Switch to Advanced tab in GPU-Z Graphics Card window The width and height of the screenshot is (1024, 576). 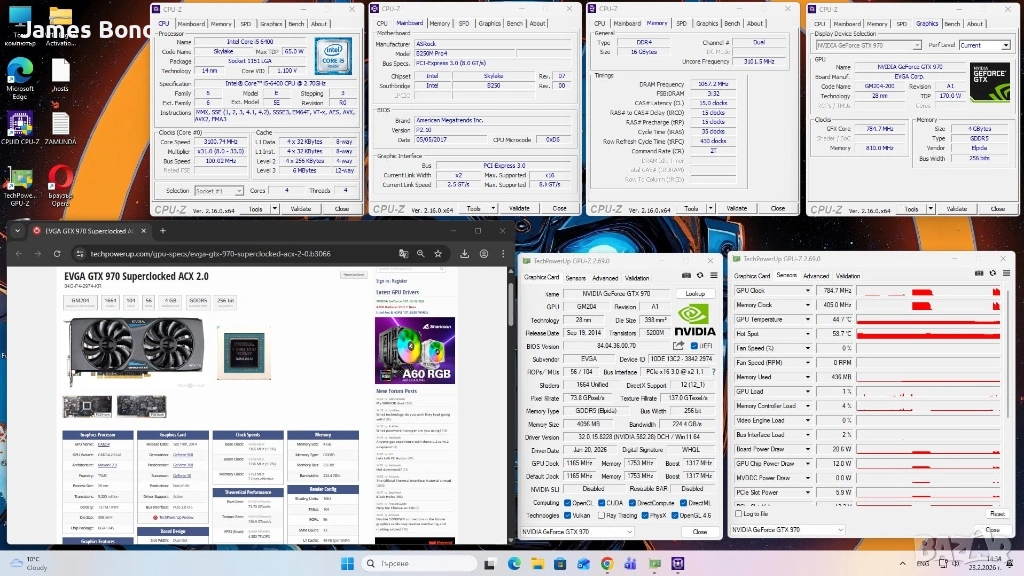(605, 278)
